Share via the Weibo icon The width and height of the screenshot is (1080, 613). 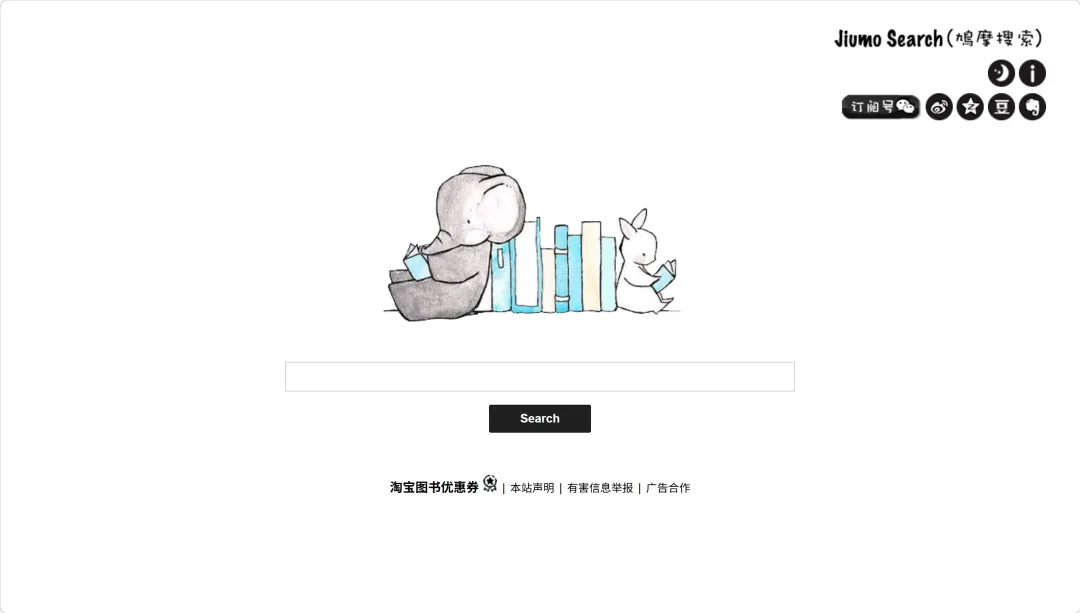(939, 107)
